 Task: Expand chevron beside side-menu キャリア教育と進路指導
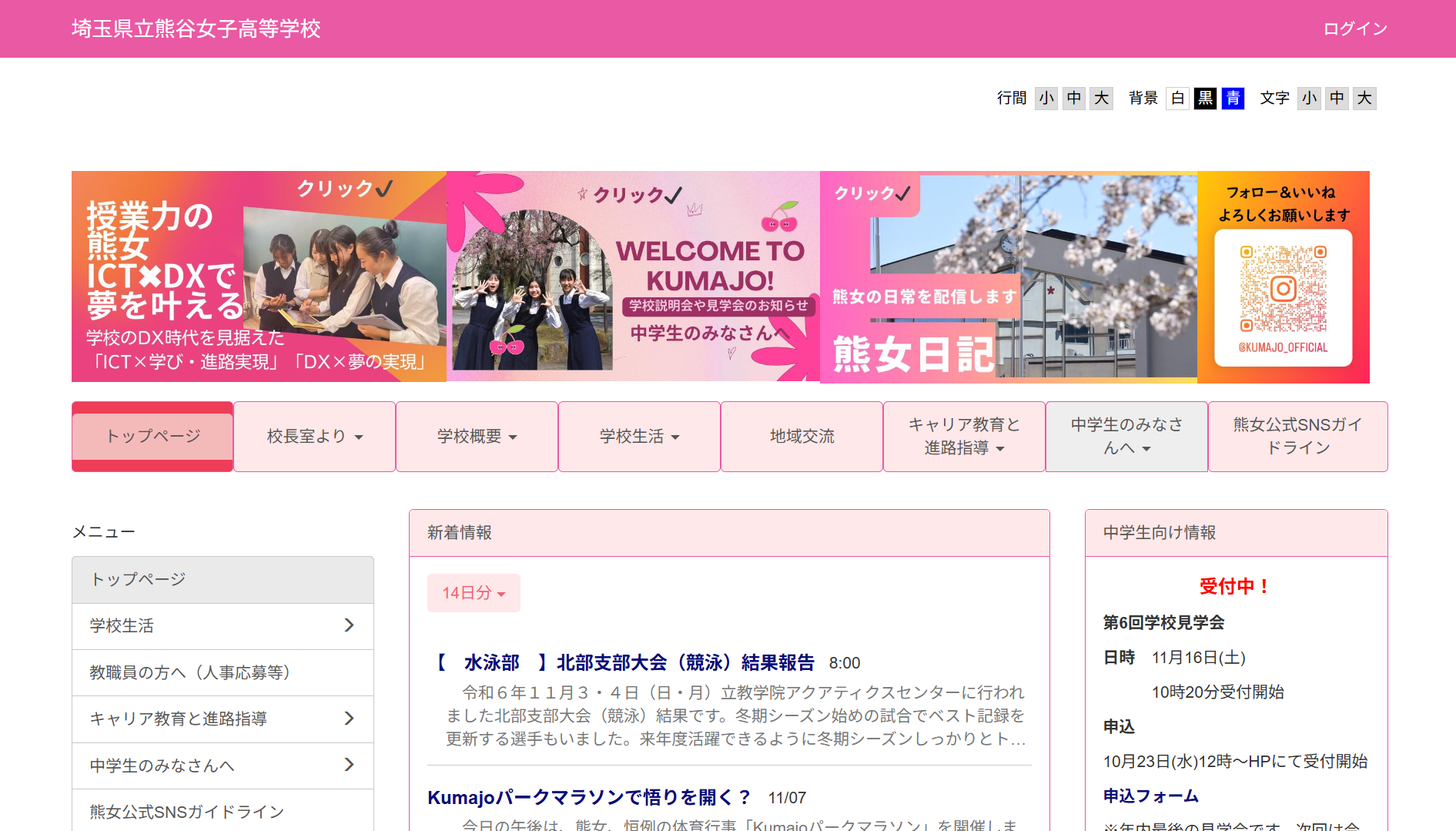(349, 719)
